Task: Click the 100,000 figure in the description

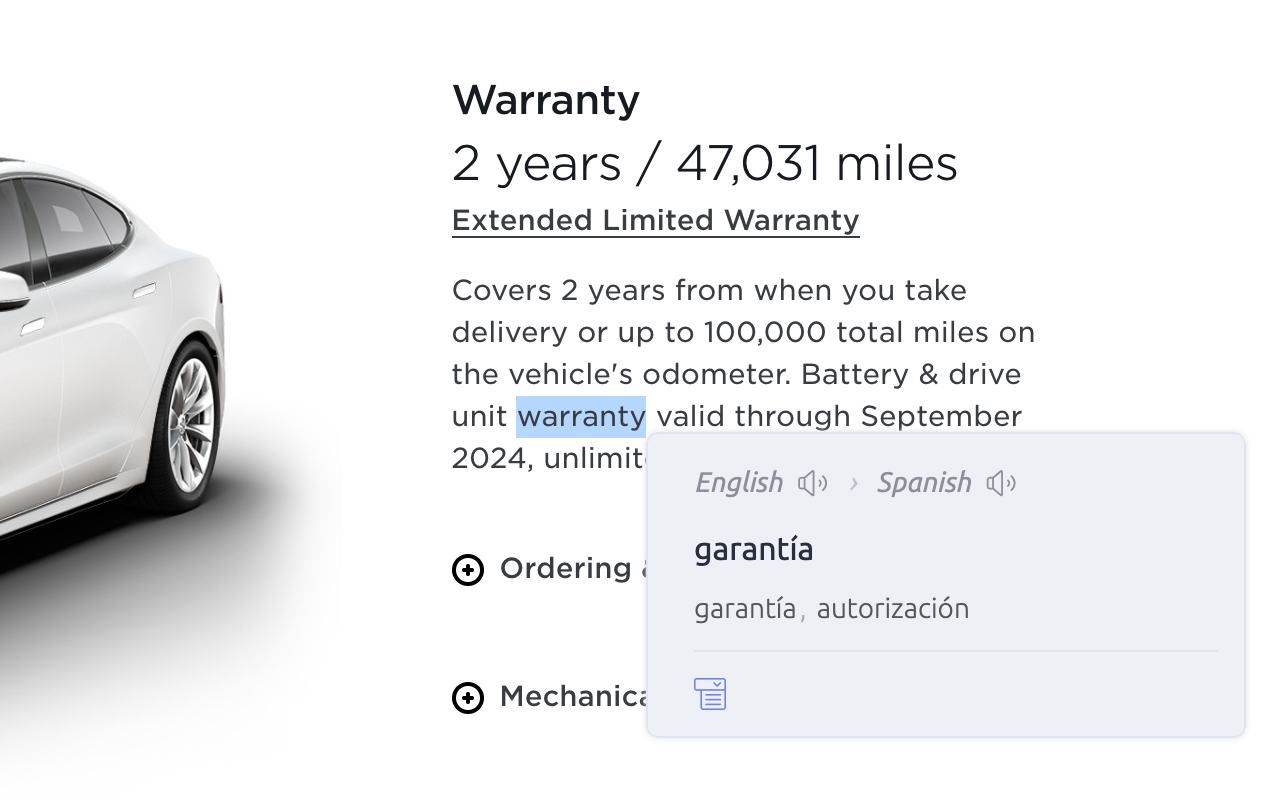Action: [765, 332]
